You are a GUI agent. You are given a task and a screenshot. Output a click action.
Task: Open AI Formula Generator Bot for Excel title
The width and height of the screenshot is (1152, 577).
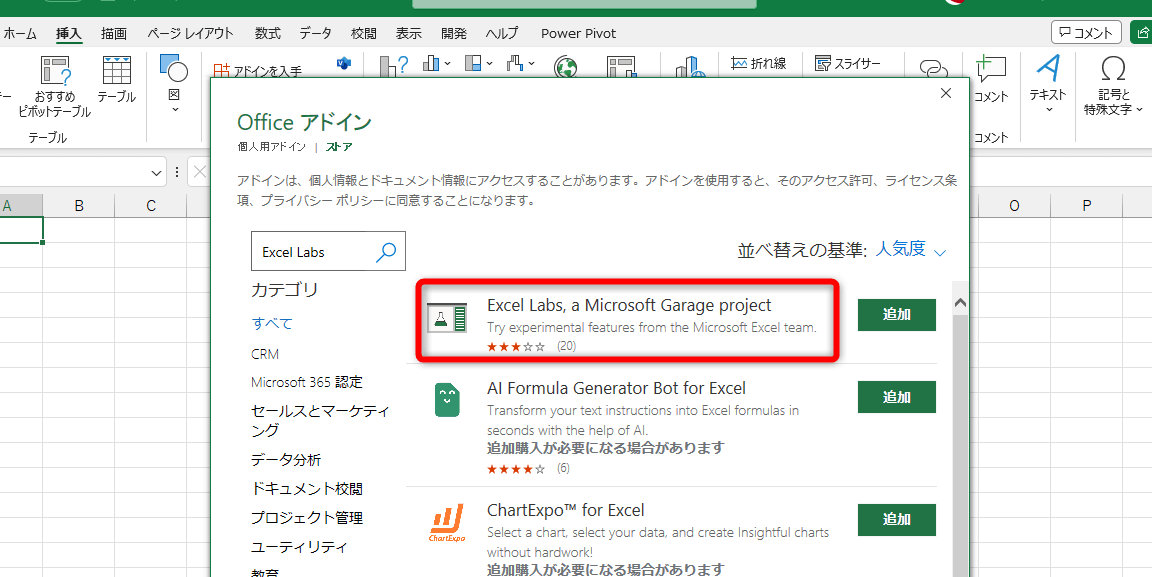[x=616, y=388]
